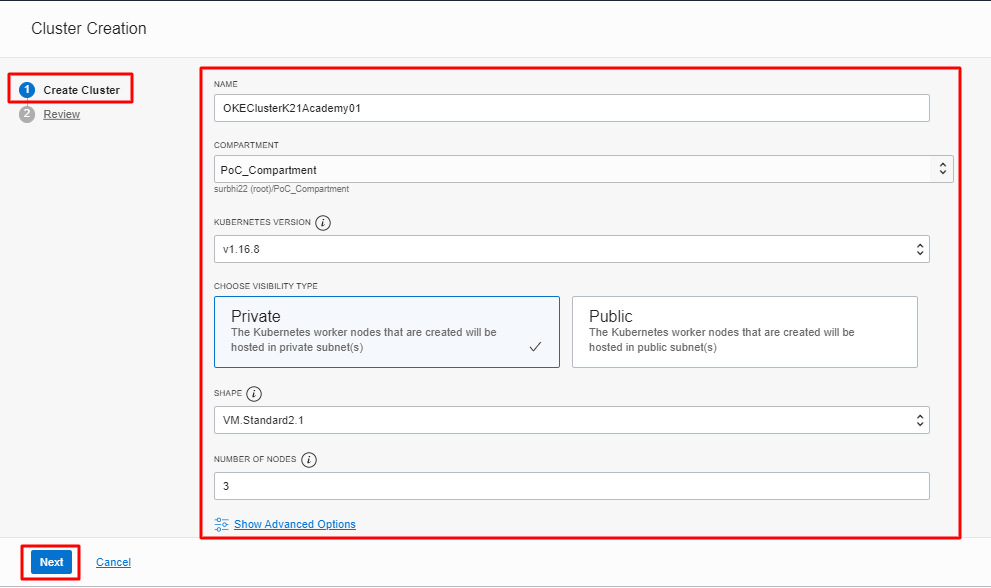The height and width of the screenshot is (588, 991).
Task: Select the Public visibility type
Action: 744,331
